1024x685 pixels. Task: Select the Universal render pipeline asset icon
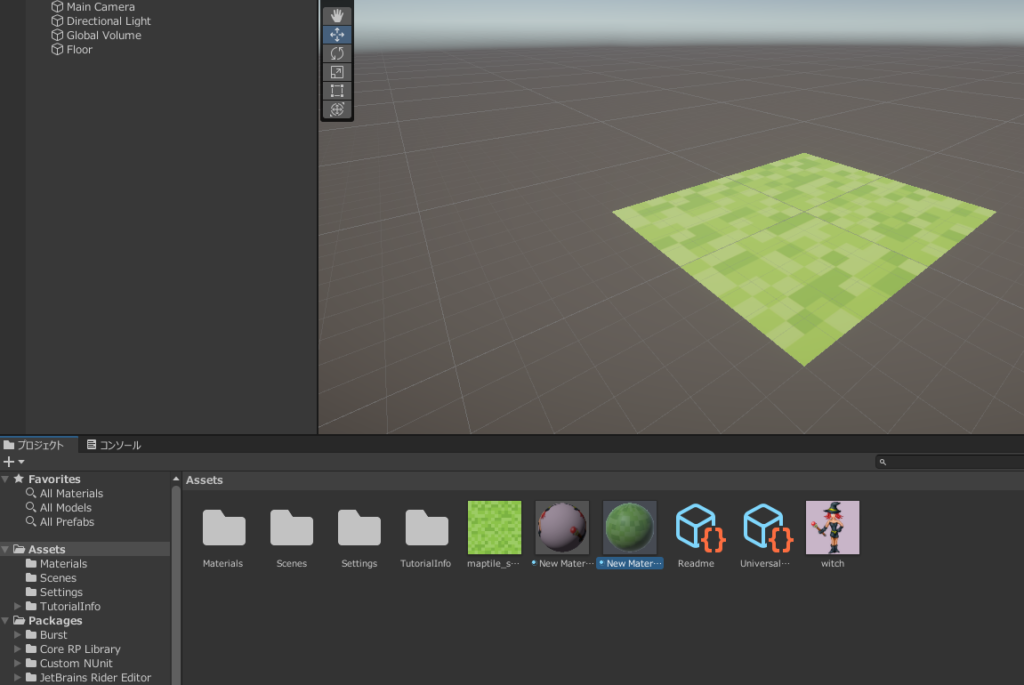pos(765,527)
